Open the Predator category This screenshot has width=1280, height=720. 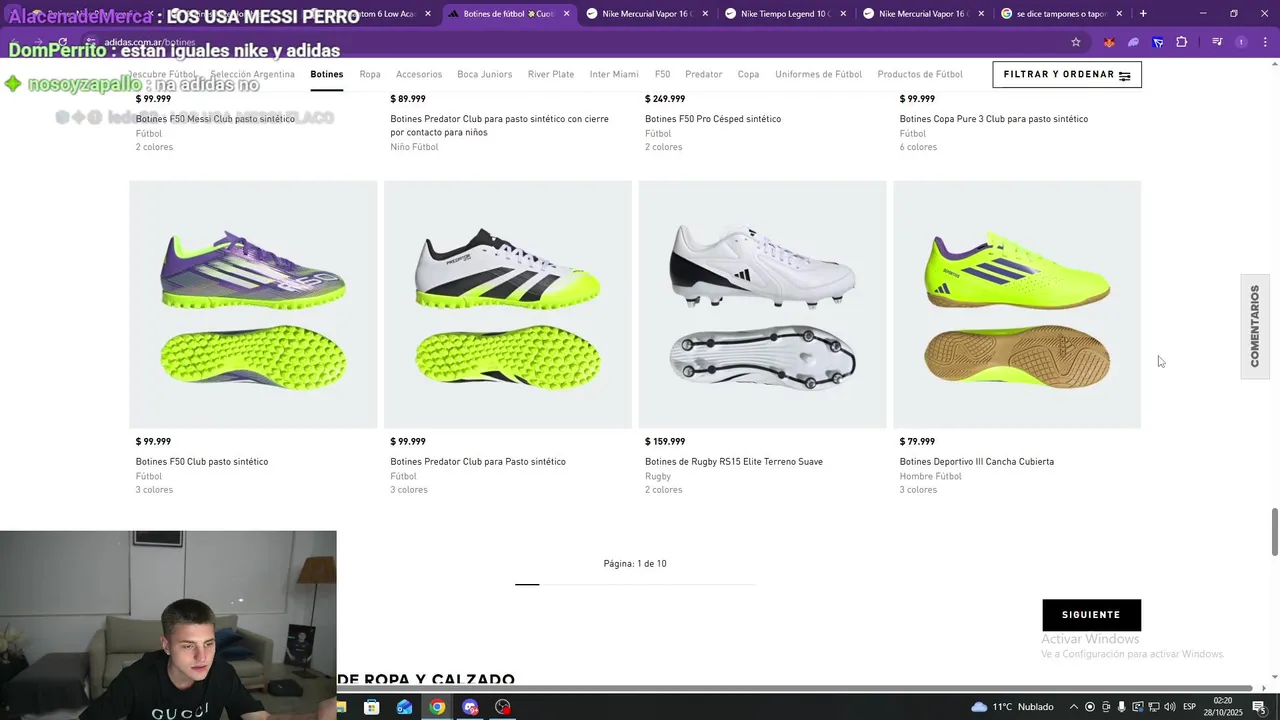click(704, 74)
